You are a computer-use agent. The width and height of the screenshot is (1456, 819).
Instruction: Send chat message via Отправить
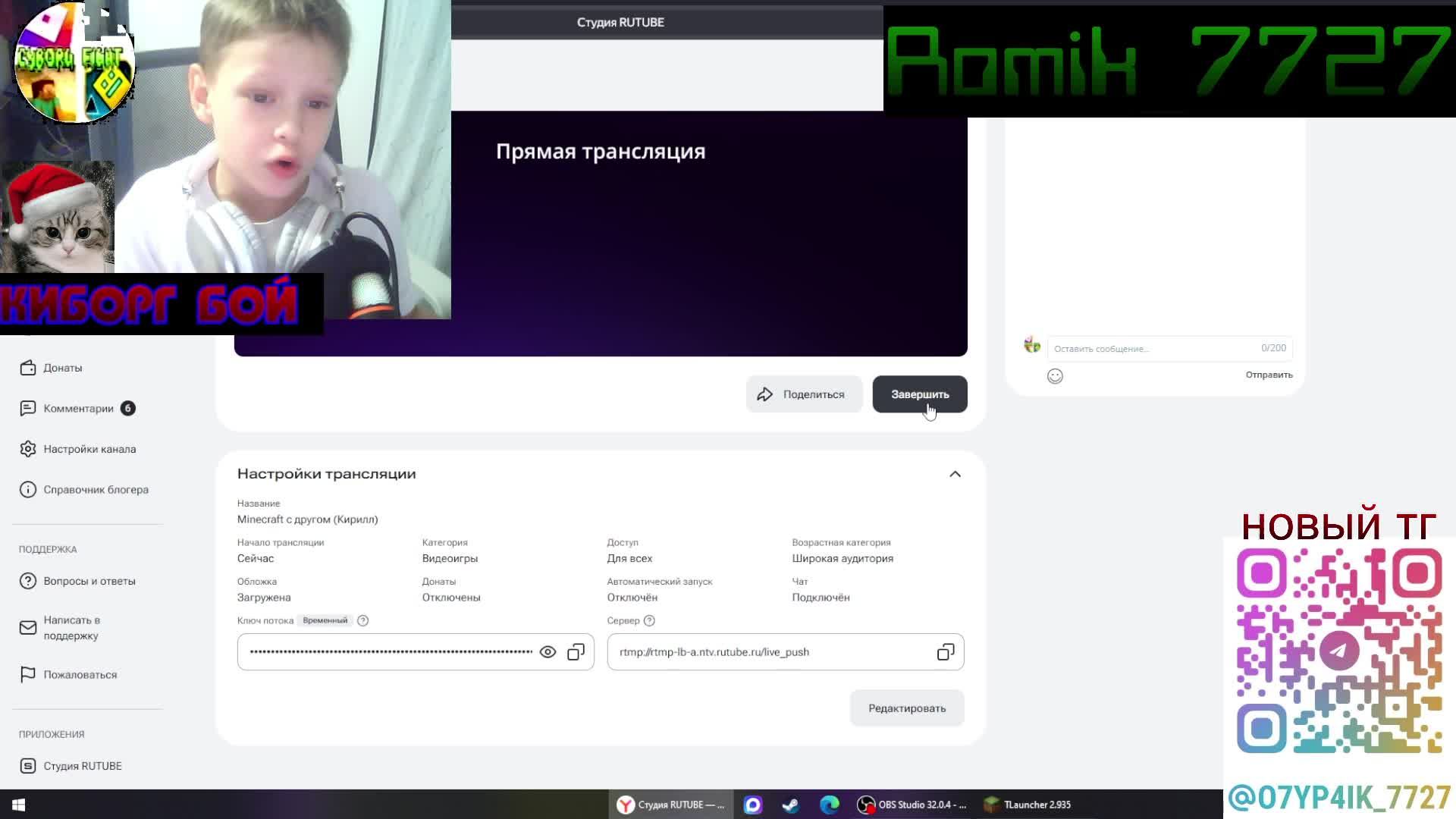pos(1268,374)
